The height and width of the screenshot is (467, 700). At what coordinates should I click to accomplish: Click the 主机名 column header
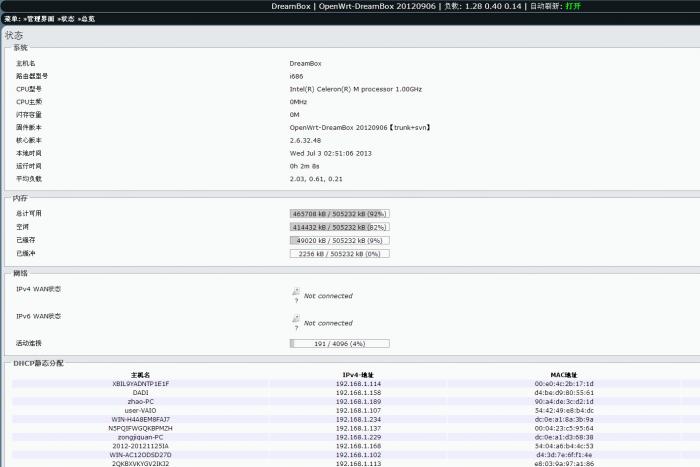(x=140, y=375)
